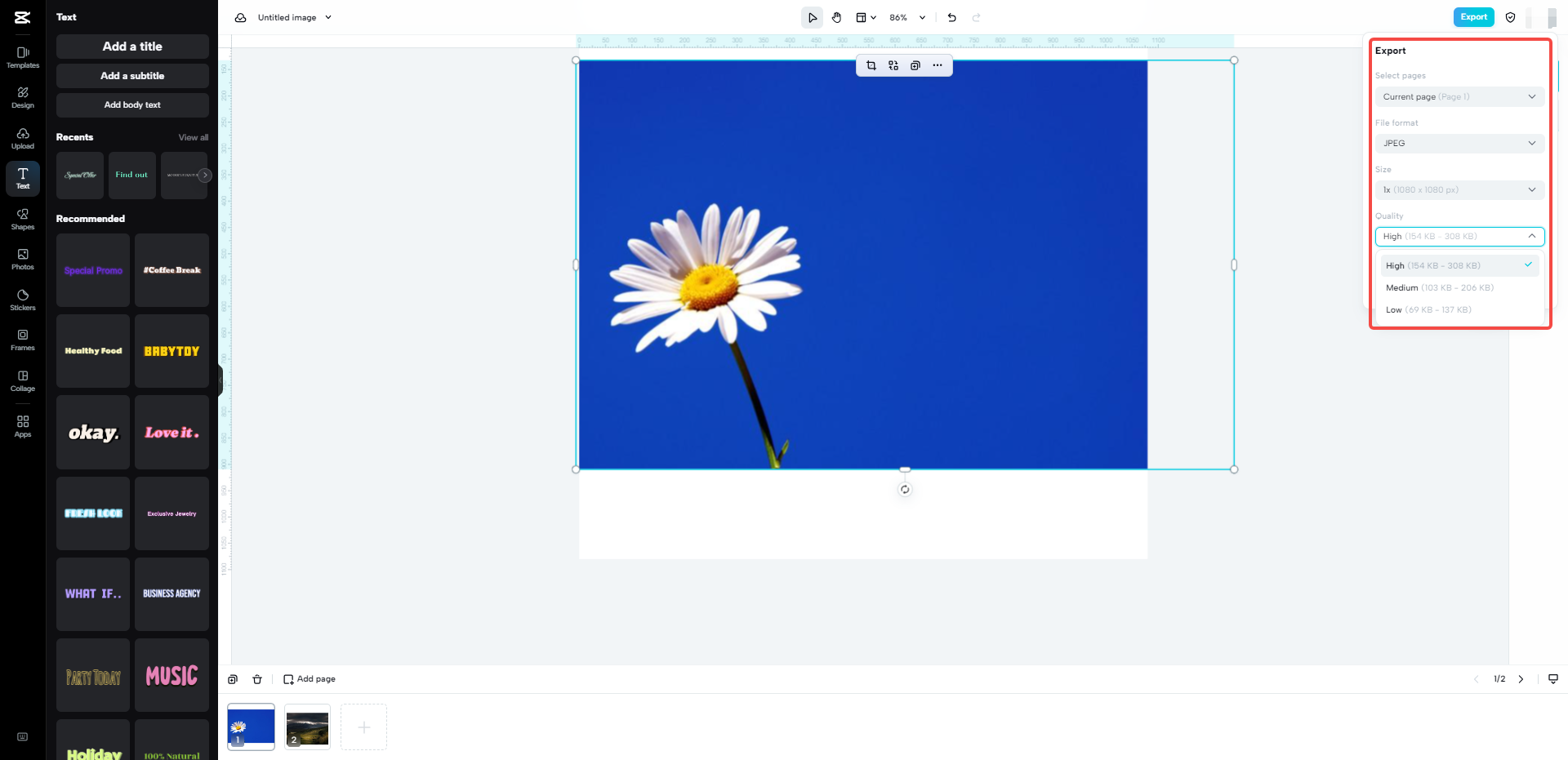Click the shield icon next to Export
The image size is (1568, 760).
pos(1510,17)
